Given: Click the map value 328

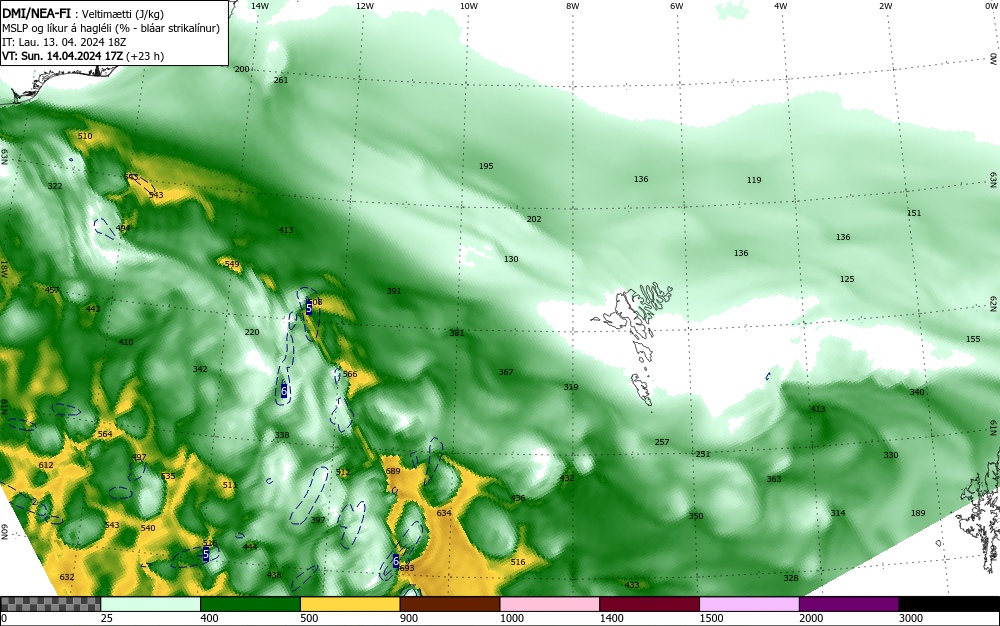Looking at the screenshot, I should pyautogui.click(x=791, y=578).
